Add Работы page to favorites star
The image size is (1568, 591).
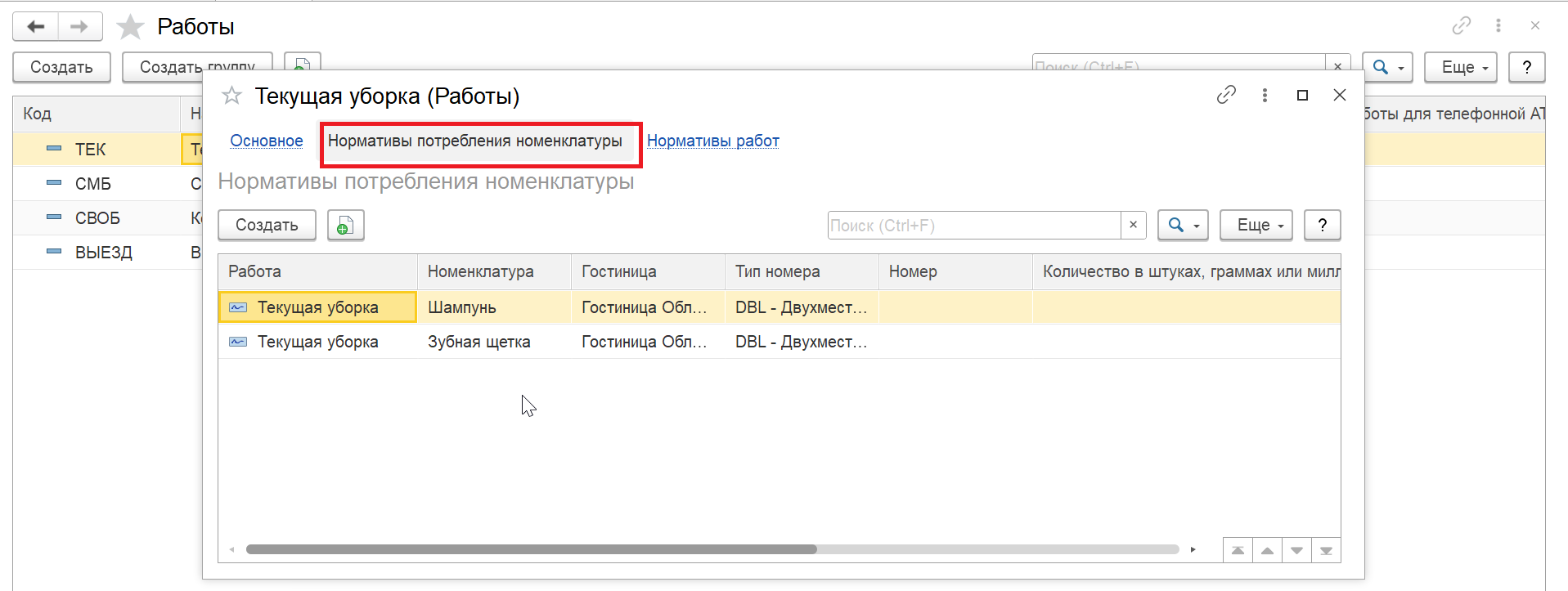click(x=130, y=27)
